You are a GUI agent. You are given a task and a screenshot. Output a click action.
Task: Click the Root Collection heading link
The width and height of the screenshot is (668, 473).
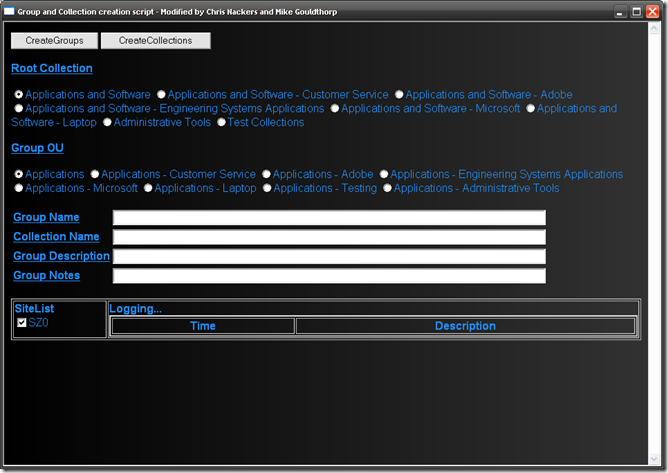(x=52, y=68)
